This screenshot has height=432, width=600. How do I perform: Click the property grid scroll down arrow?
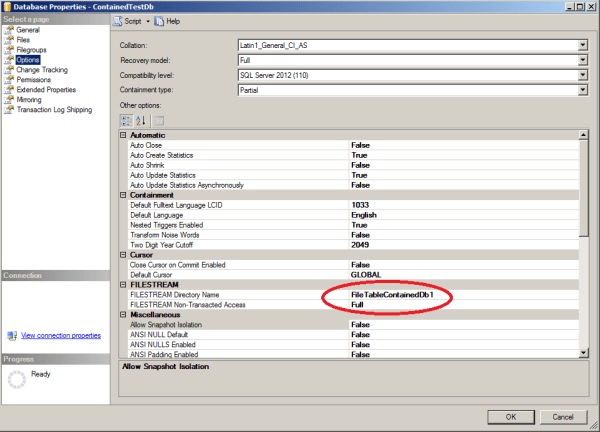(x=583, y=353)
